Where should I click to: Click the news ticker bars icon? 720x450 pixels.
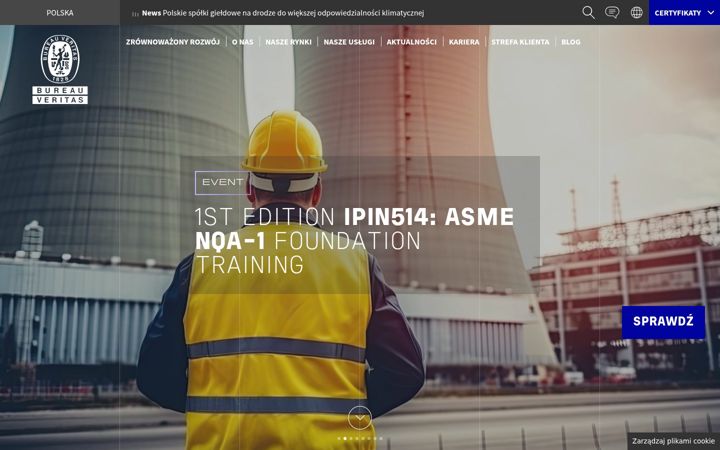click(135, 14)
